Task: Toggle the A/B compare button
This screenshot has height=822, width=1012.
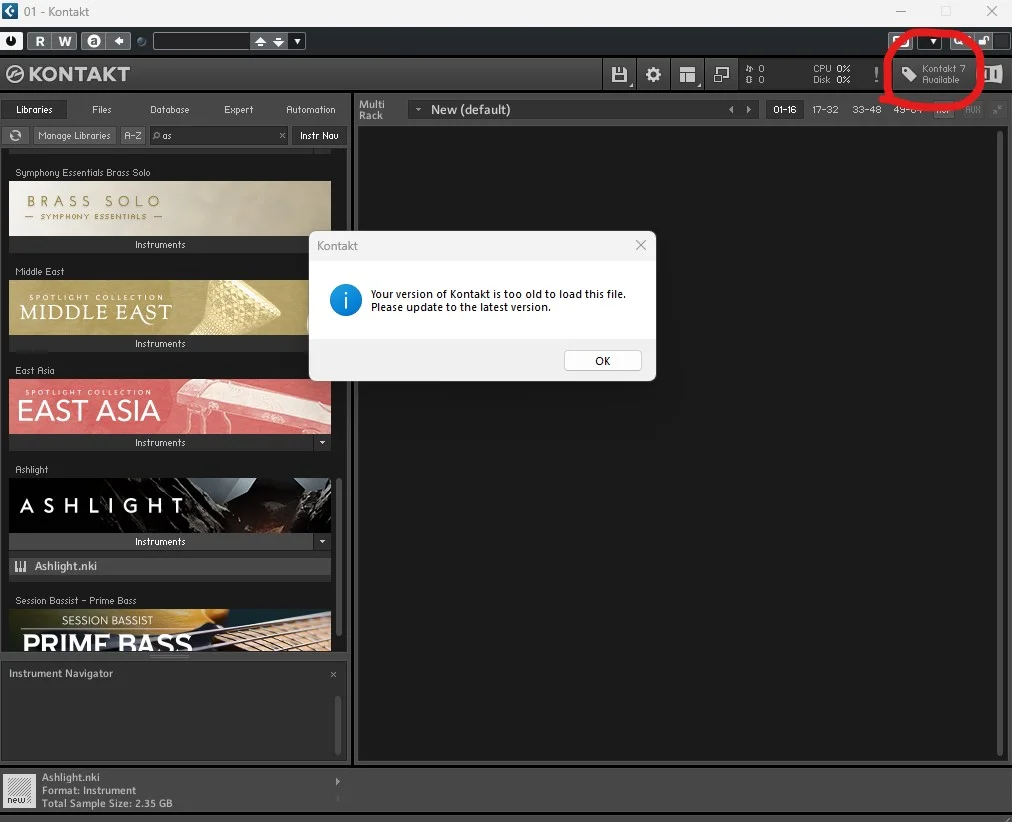Action: pos(94,41)
